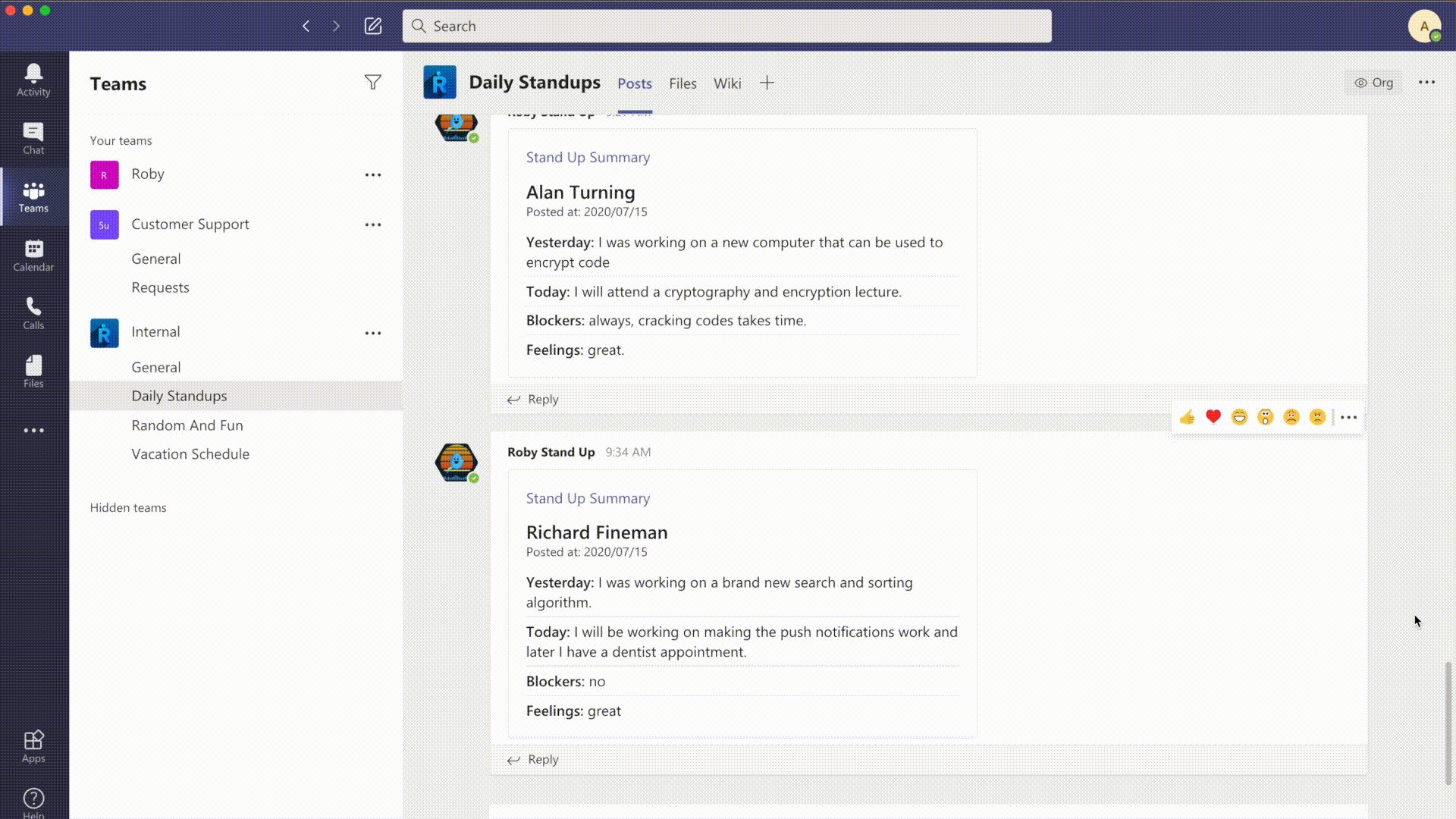Open the Chat section

tap(33, 139)
